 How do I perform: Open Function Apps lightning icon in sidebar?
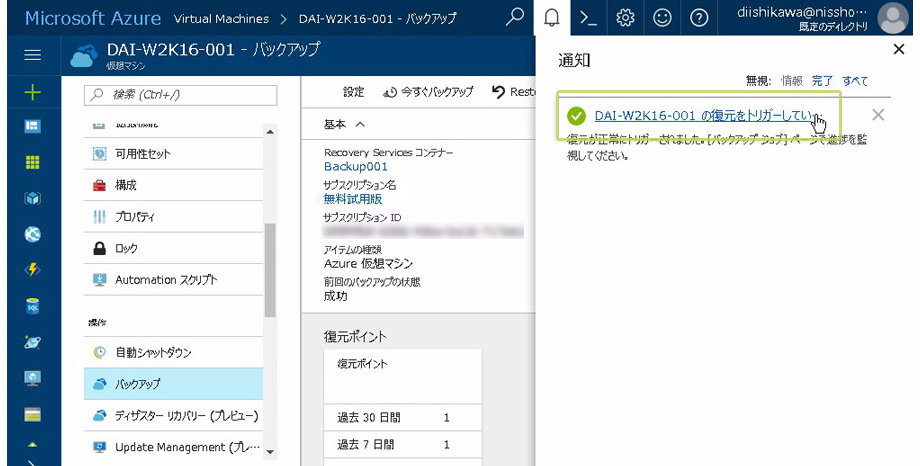33,269
